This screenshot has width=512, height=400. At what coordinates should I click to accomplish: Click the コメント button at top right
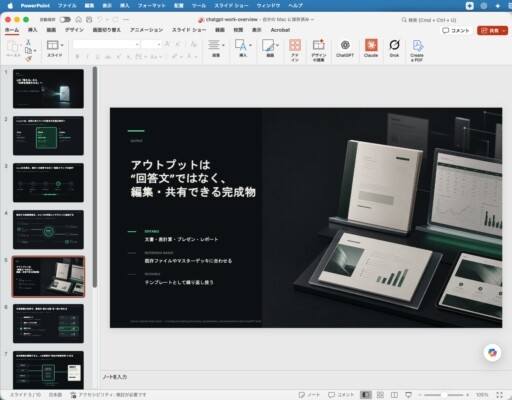point(455,31)
